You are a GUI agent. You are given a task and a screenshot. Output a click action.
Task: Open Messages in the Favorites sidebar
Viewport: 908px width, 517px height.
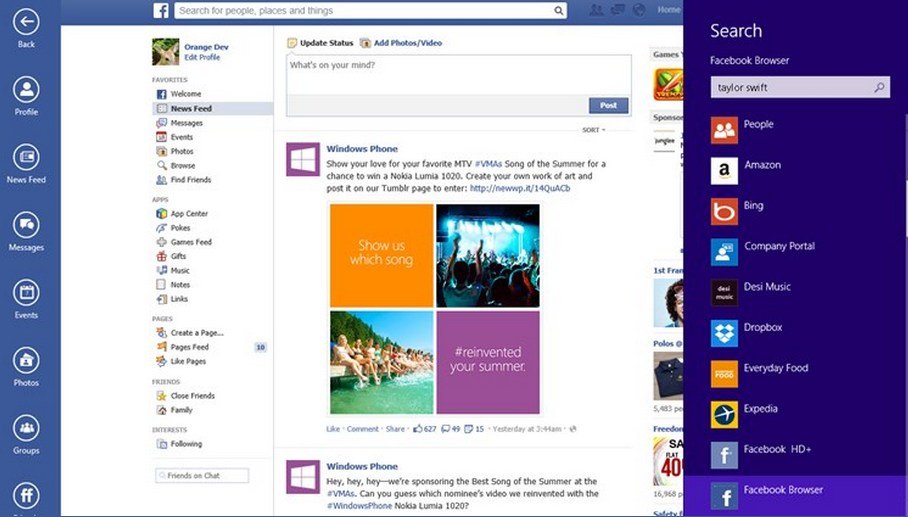(x=186, y=123)
